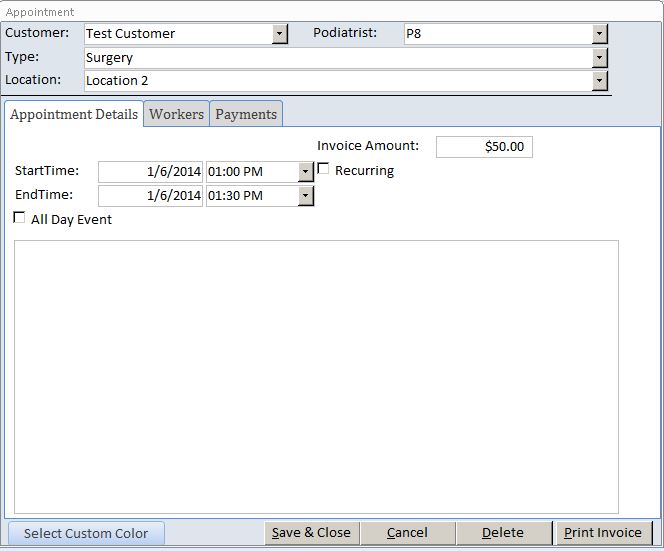Click the Type: label
The image size is (664, 551).
(x=22, y=57)
